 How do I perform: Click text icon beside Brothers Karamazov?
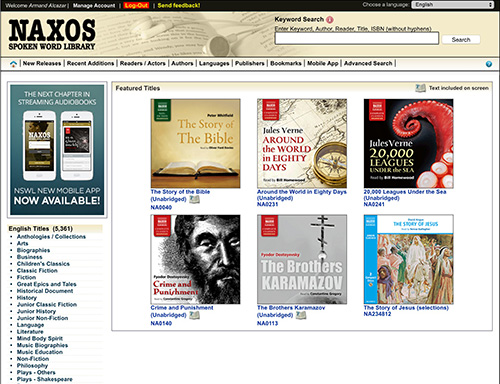[x=301, y=315]
